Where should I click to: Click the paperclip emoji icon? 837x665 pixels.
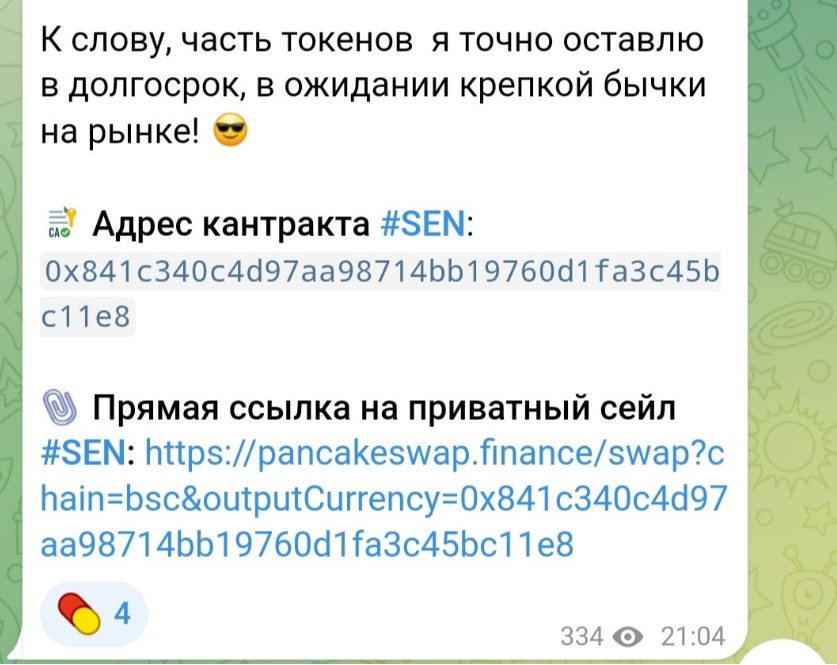pyautogui.click(x=59, y=408)
